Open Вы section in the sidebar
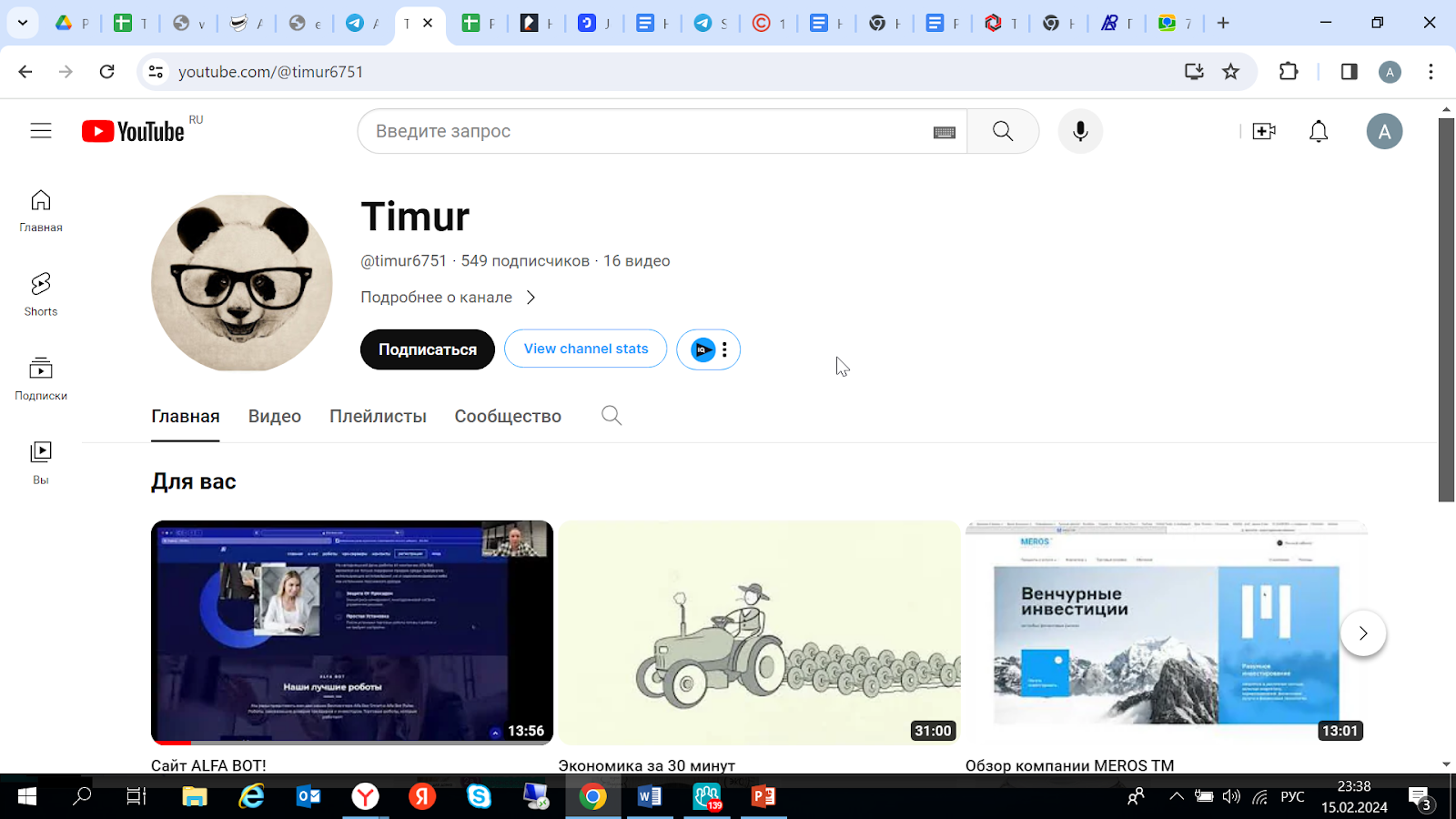The image size is (1456, 819). tap(41, 463)
